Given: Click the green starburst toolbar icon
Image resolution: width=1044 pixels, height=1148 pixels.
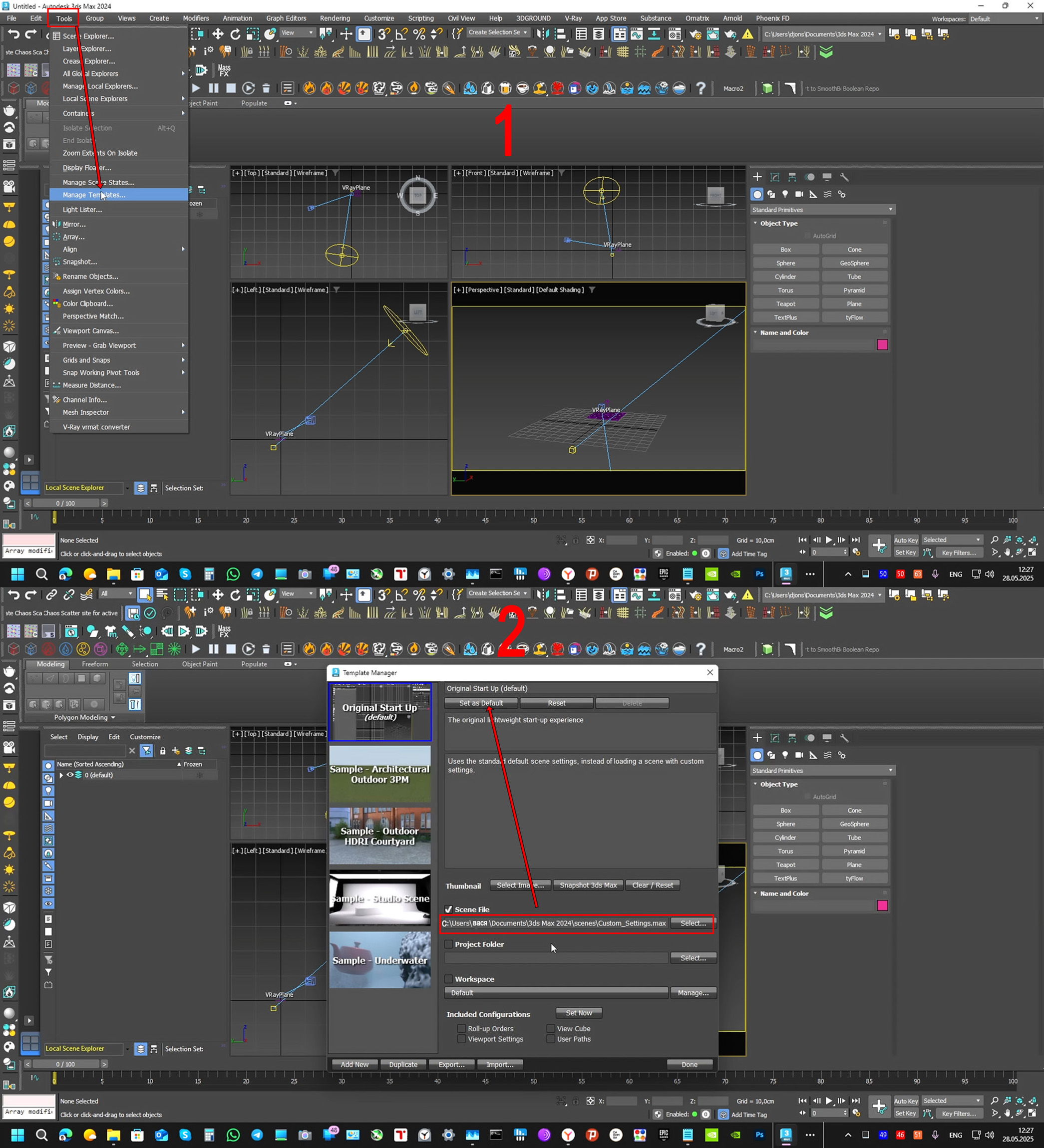Looking at the screenshot, I should [x=175, y=648].
